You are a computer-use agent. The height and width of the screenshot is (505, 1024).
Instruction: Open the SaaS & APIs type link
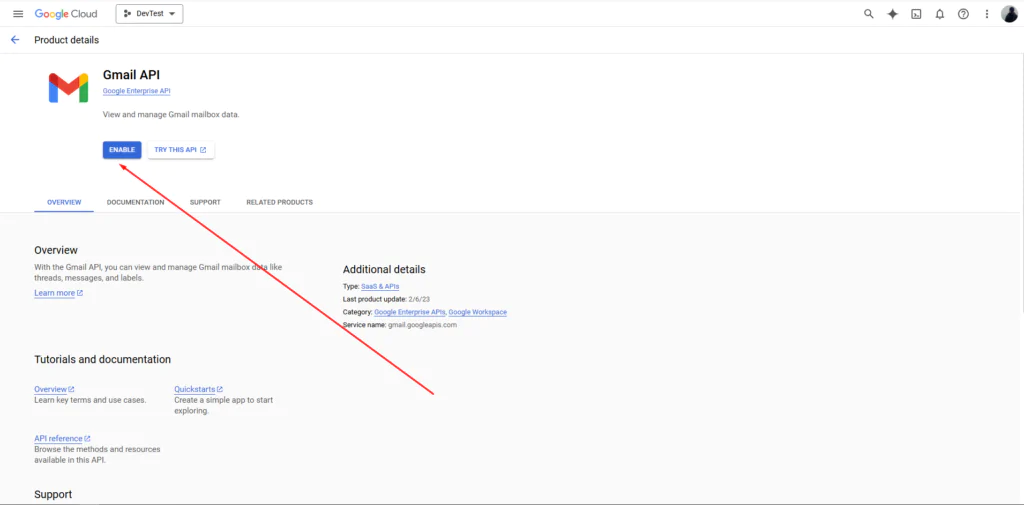(x=380, y=286)
